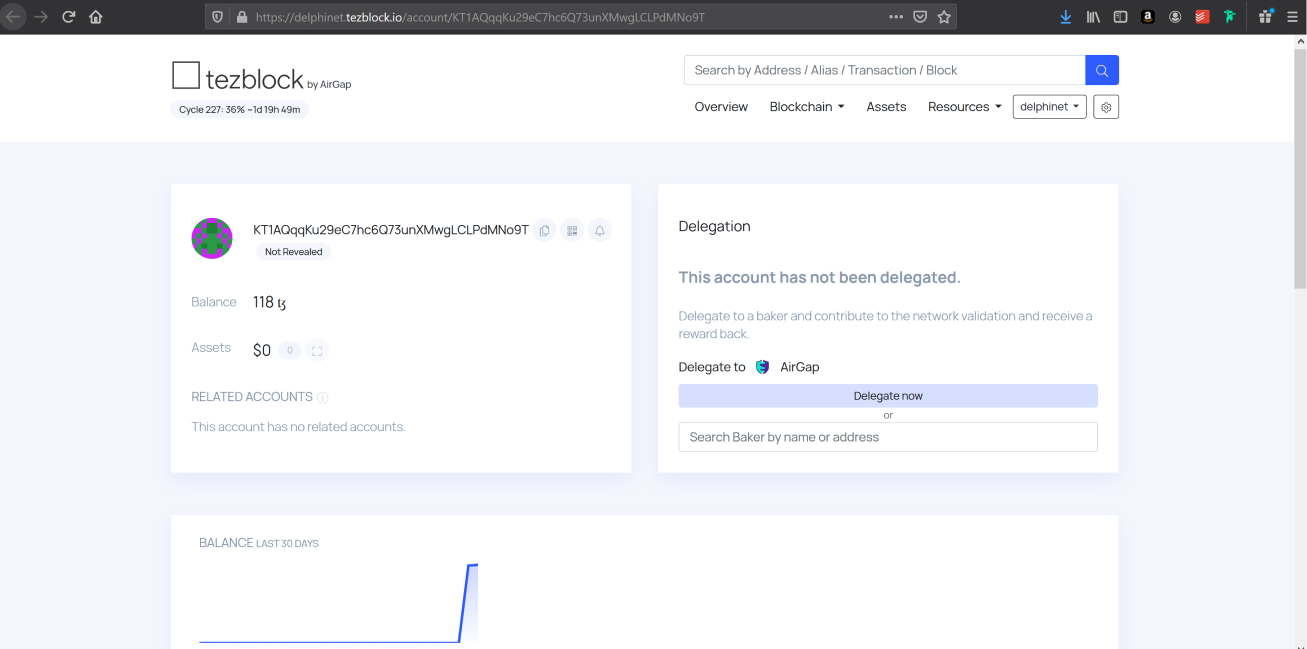Click the blue search magnifier button
Viewport: 1307px width, 649px height.
coord(1102,70)
